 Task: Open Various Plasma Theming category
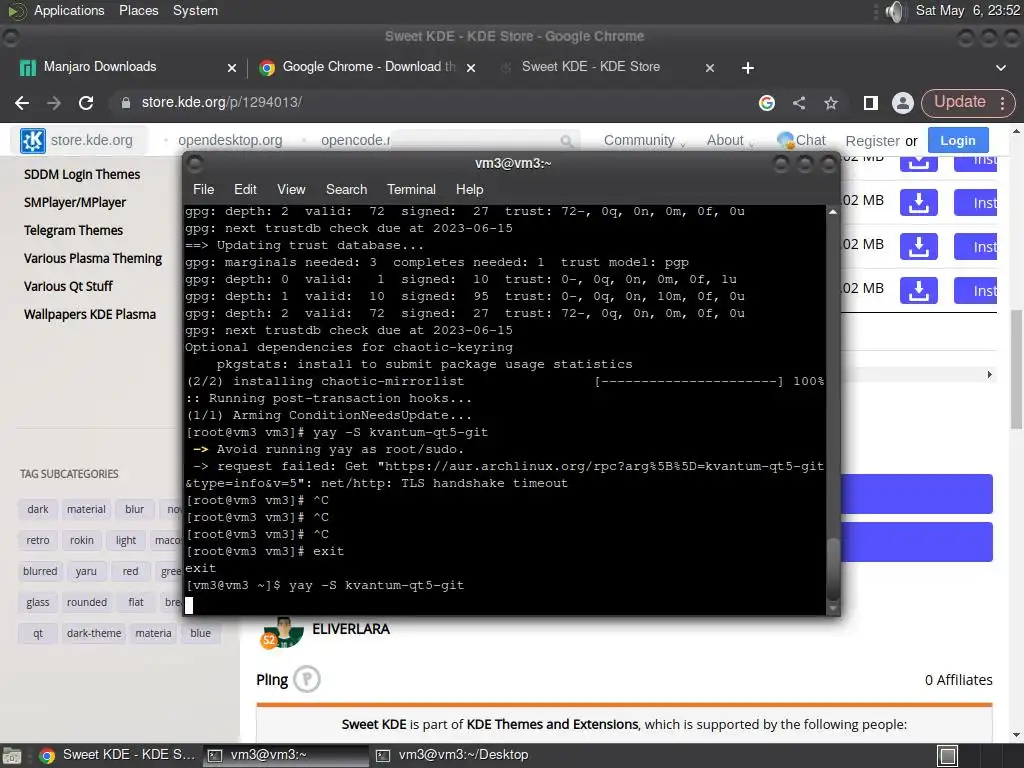tap(93, 259)
